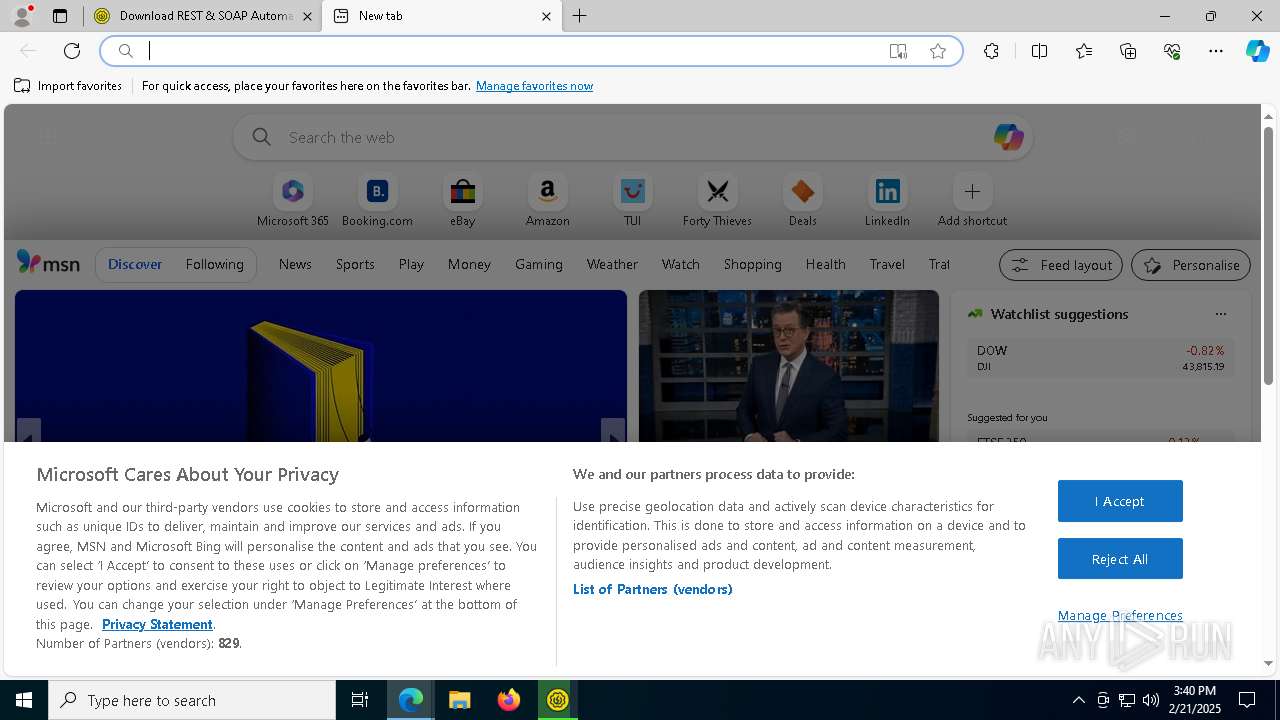
Task: Open the Shopping section
Action: (753, 264)
